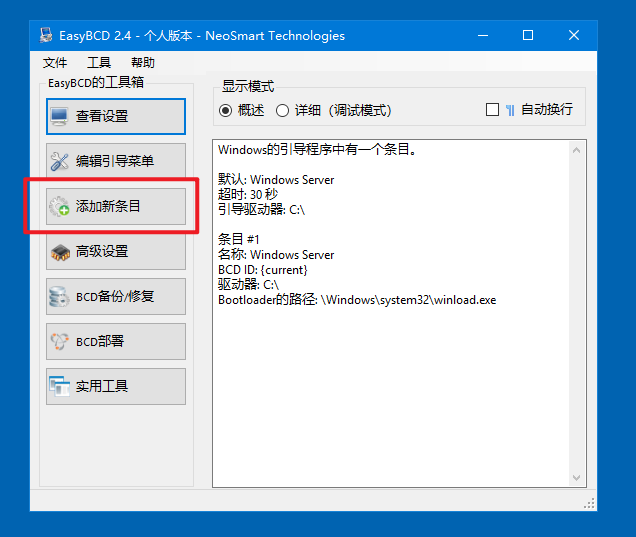The height and width of the screenshot is (537, 636).
Task: Click the deploy icon on BCD部署
Action: tap(59, 342)
